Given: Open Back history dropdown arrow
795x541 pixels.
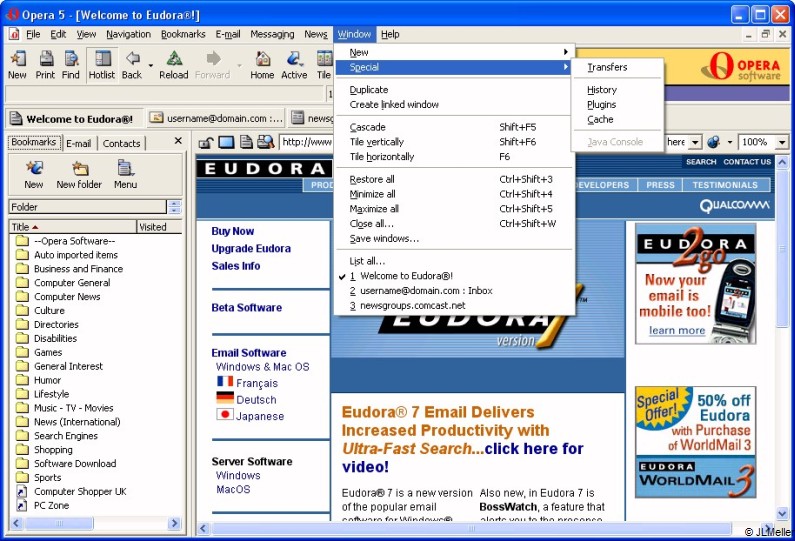Looking at the screenshot, I should (x=151, y=65).
